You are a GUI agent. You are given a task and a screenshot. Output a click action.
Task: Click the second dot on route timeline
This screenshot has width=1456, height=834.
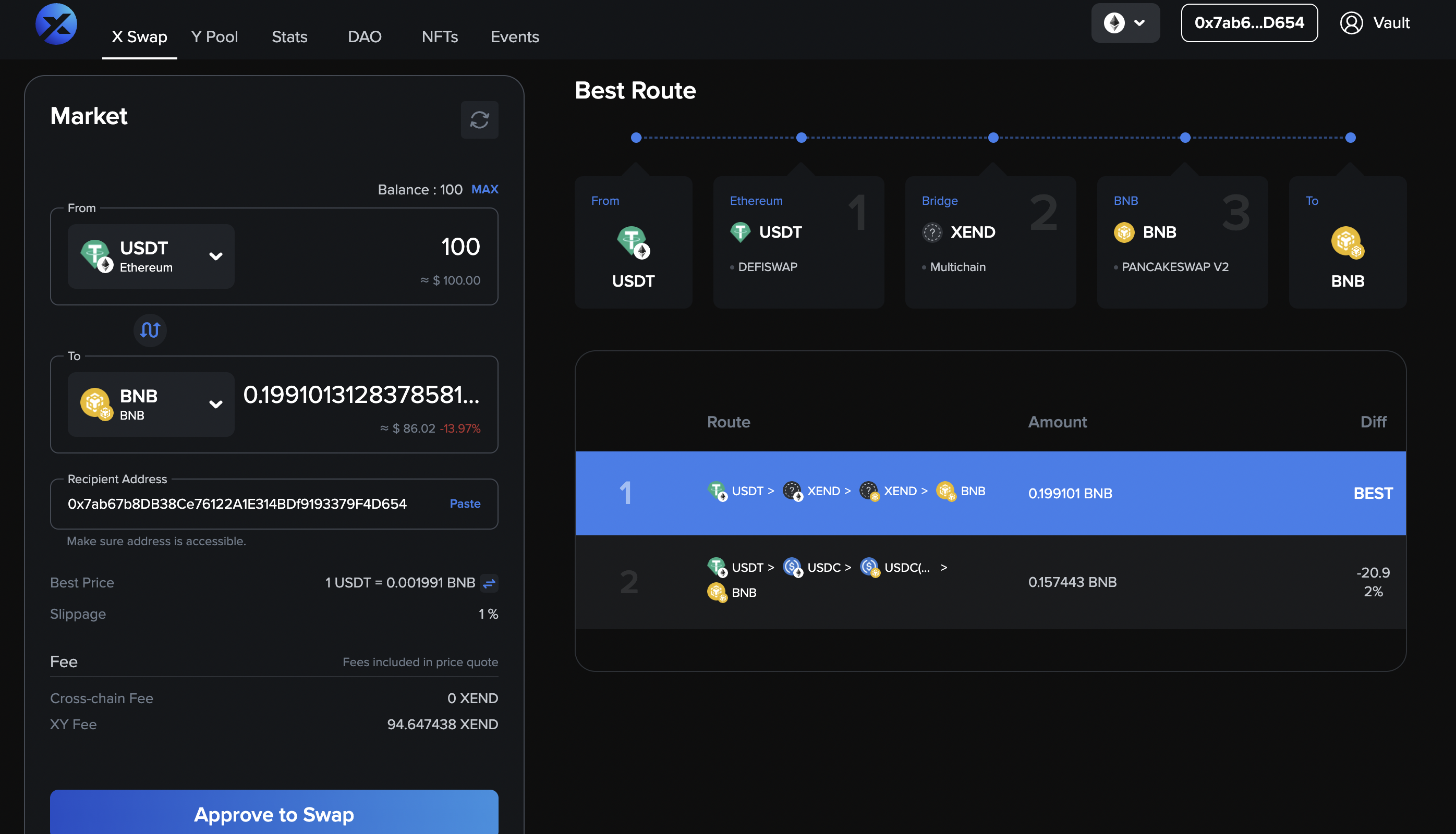tap(801, 138)
